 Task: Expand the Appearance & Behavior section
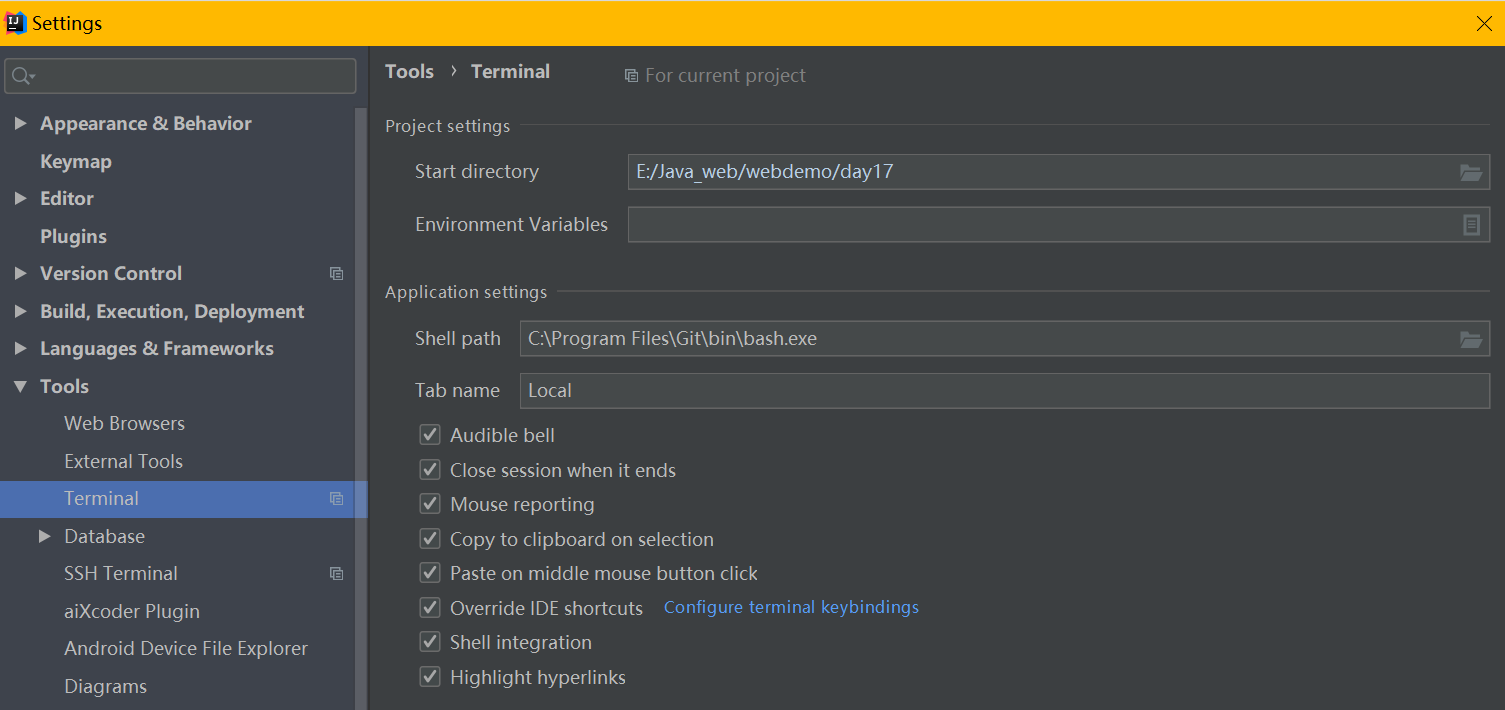pyautogui.click(x=20, y=123)
